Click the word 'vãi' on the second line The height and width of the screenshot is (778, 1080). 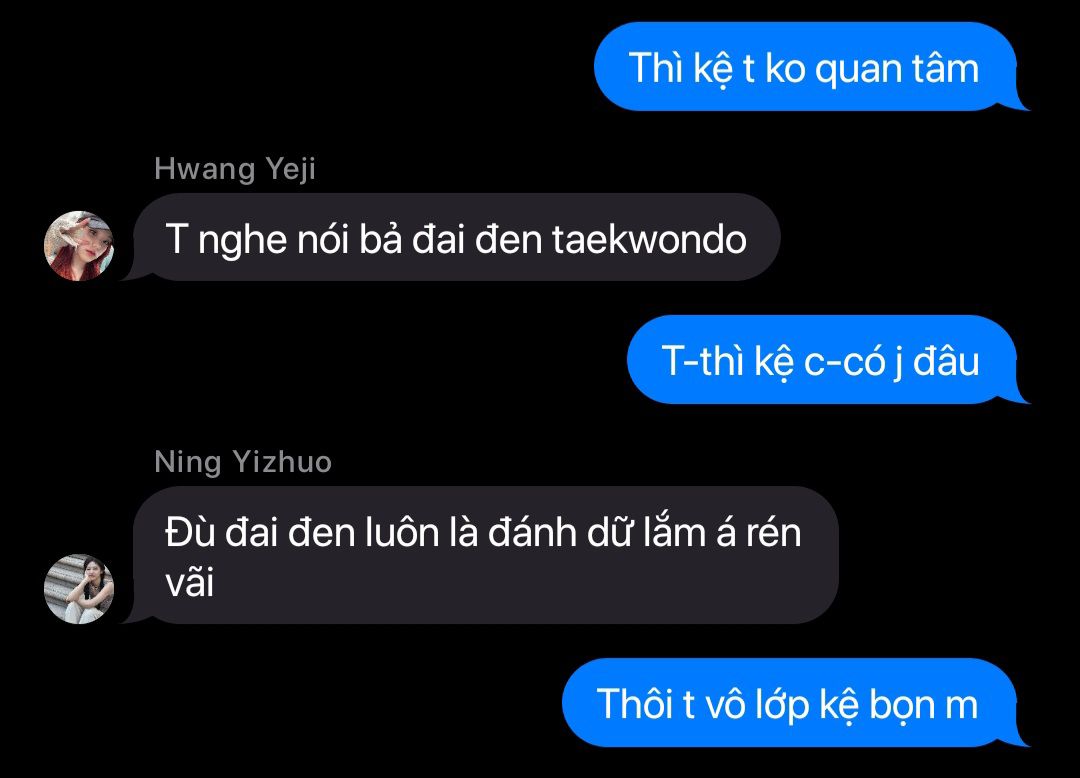click(189, 582)
